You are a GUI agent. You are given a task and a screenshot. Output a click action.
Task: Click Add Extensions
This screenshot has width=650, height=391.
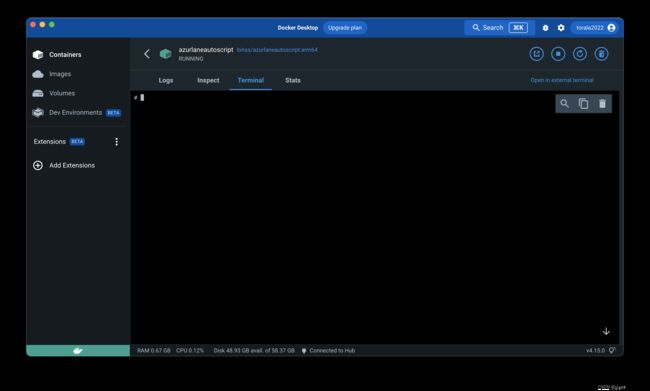(x=72, y=165)
